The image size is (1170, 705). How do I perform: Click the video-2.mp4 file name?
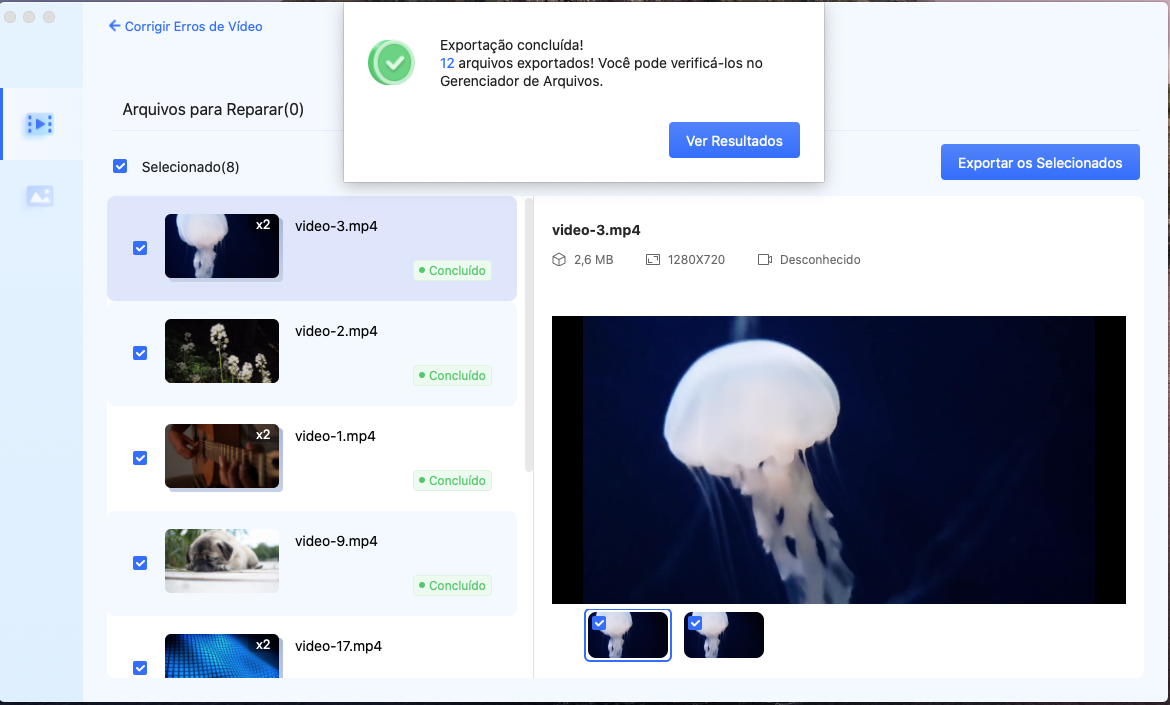pos(336,331)
